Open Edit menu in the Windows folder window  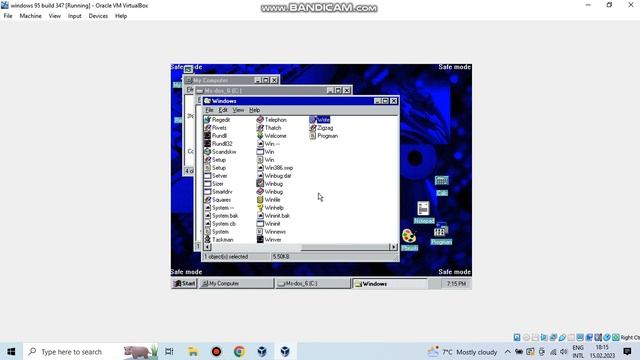(x=223, y=110)
